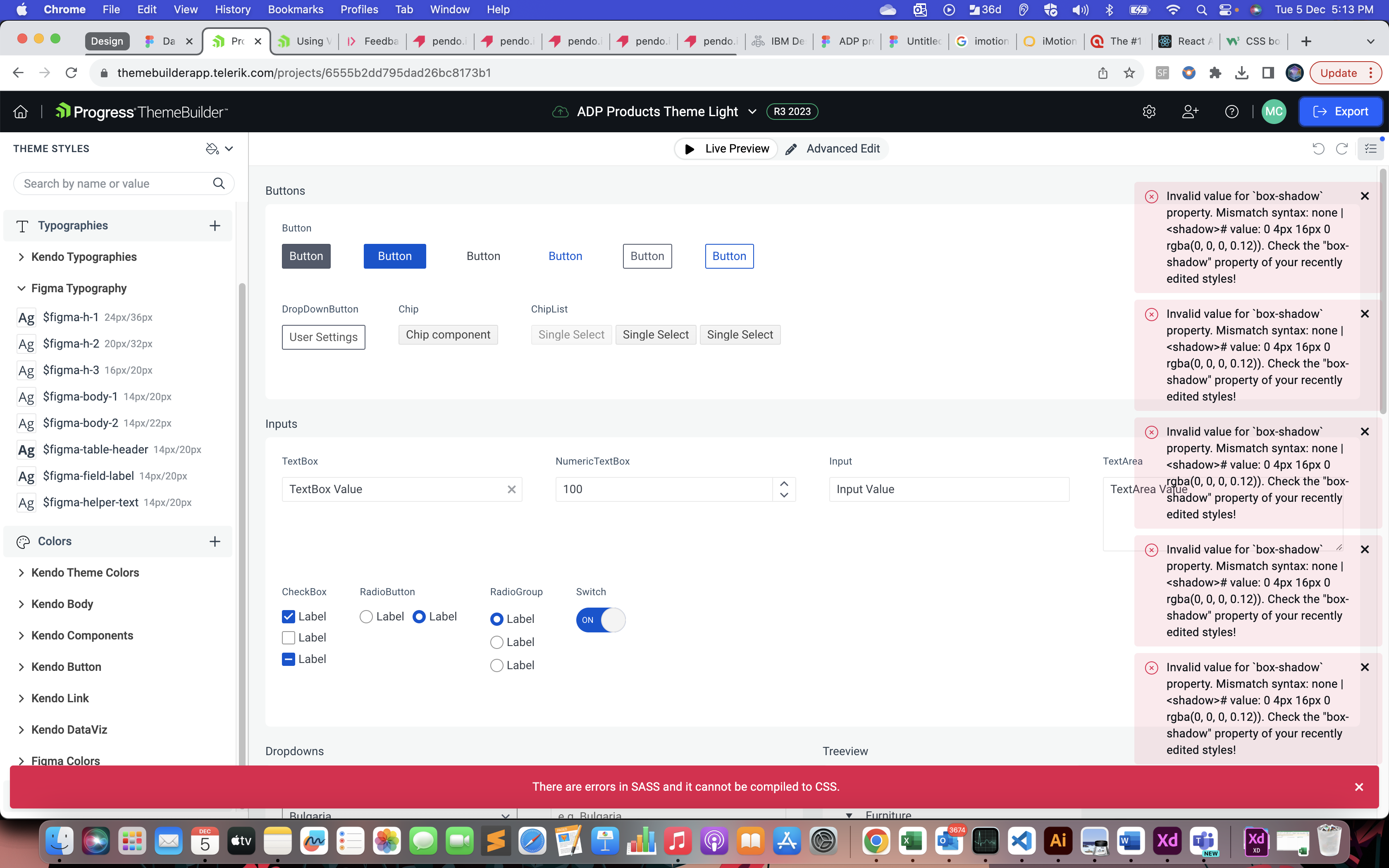Viewport: 1389px width, 868px height.
Task: Open the help question mark icon
Action: [x=1231, y=112]
